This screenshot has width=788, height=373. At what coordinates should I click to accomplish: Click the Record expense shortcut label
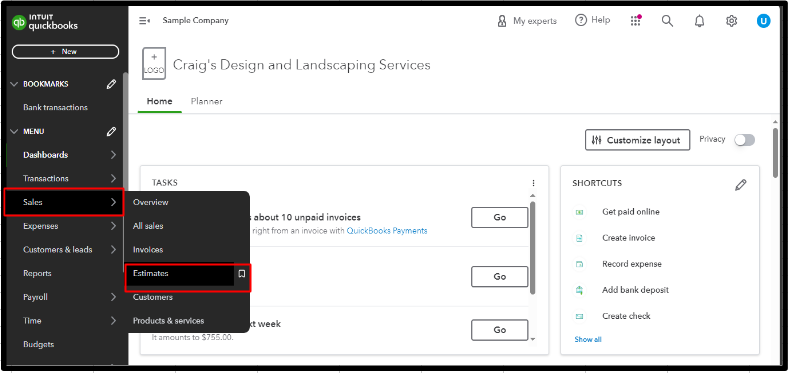(x=632, y=264)
